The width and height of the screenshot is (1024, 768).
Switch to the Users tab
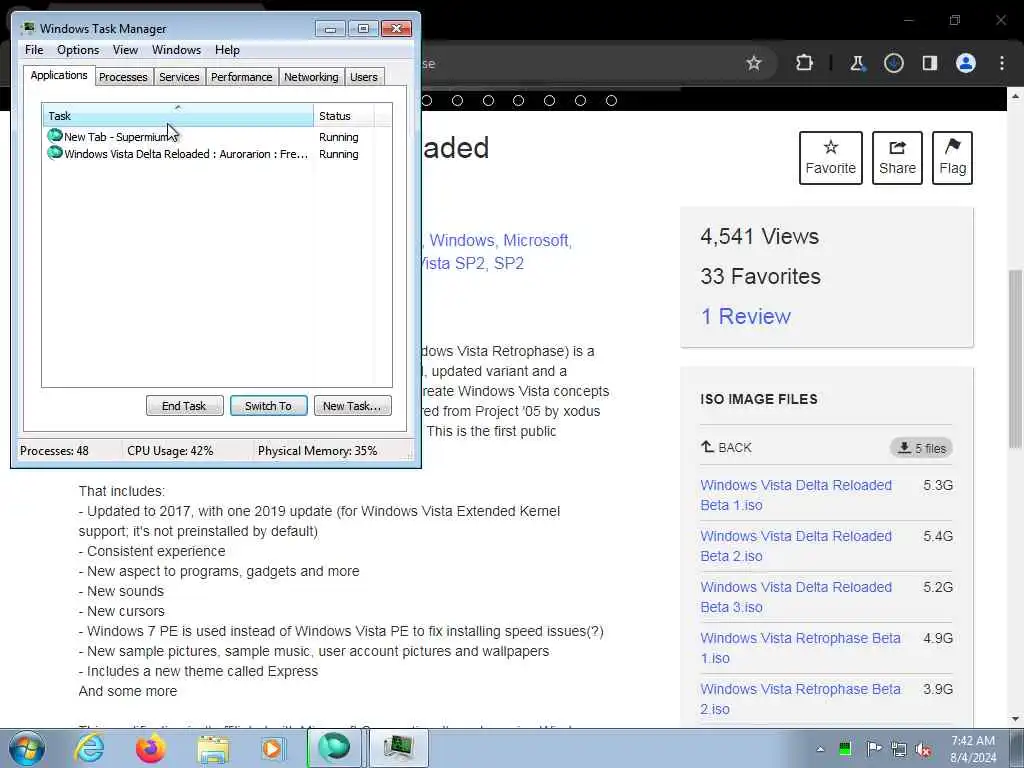click(x=364, y=77)
